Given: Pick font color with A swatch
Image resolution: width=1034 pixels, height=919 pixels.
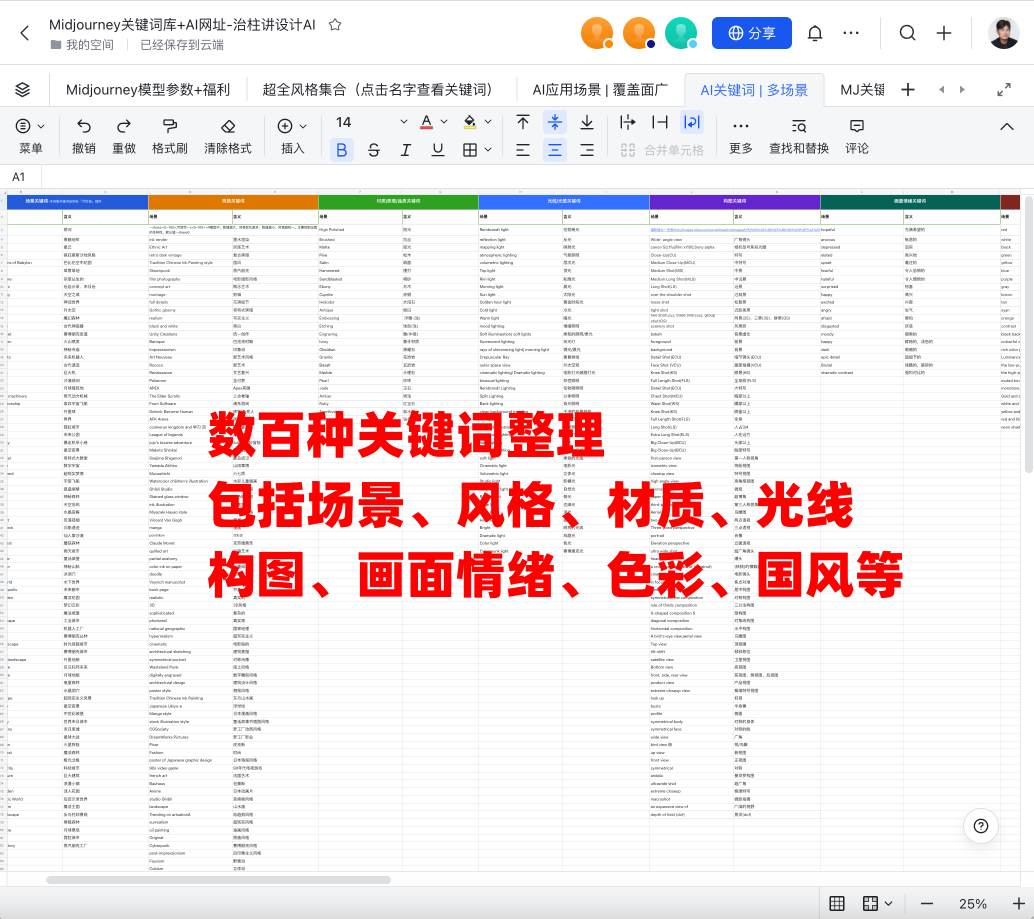Looking at the screenshot, I should click(427, 122).
